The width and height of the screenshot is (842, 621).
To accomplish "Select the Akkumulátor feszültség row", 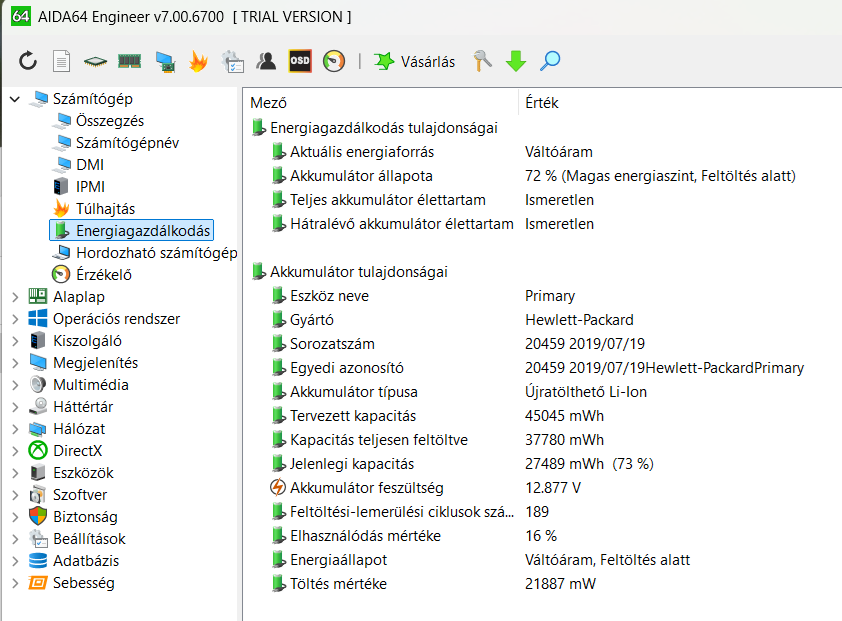I will [366, 488].
